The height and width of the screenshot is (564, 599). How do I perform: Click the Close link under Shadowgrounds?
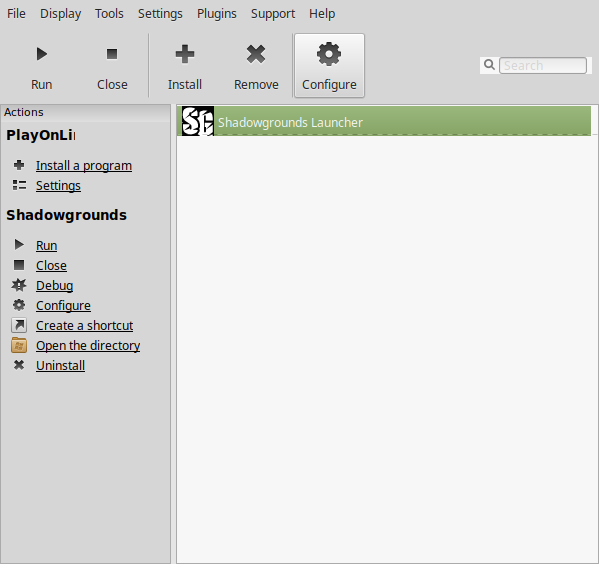point(51,266)
